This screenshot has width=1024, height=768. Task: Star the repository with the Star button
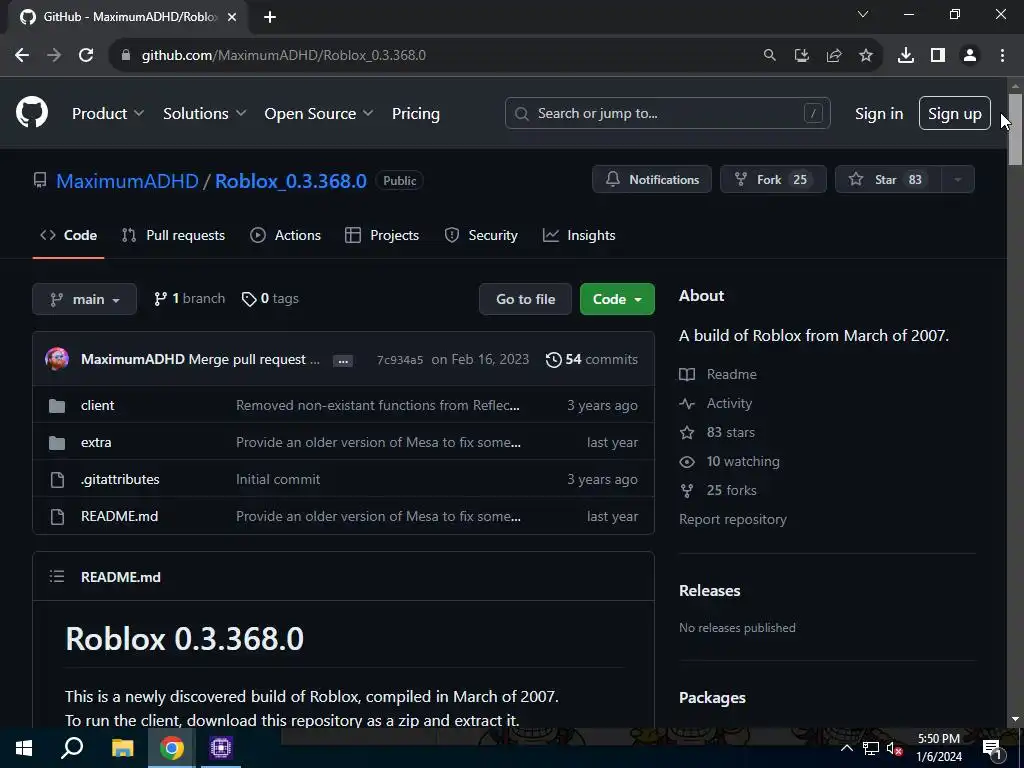[x=888, y=180]
